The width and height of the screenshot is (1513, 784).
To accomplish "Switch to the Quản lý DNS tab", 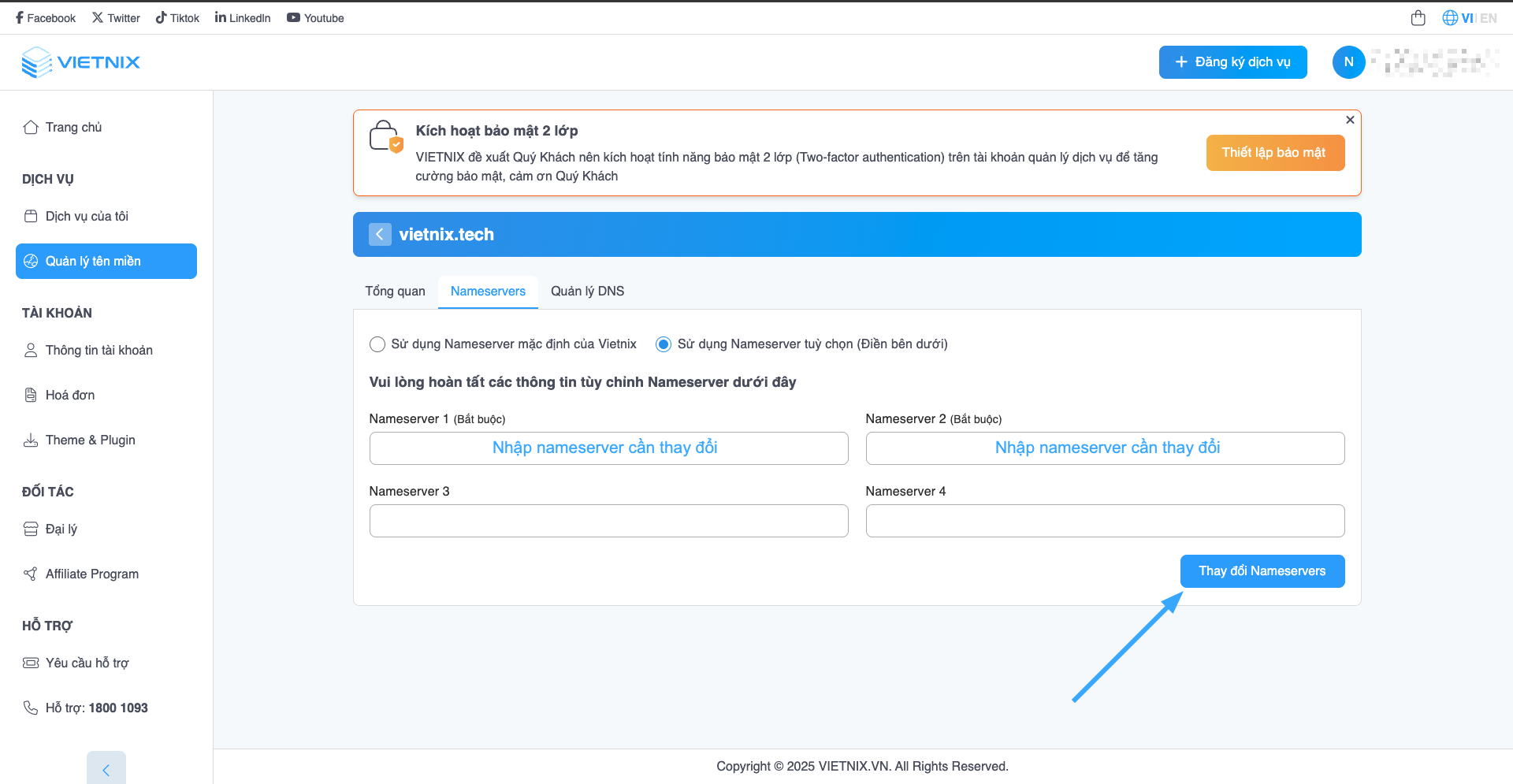I will tap(587, 292).
